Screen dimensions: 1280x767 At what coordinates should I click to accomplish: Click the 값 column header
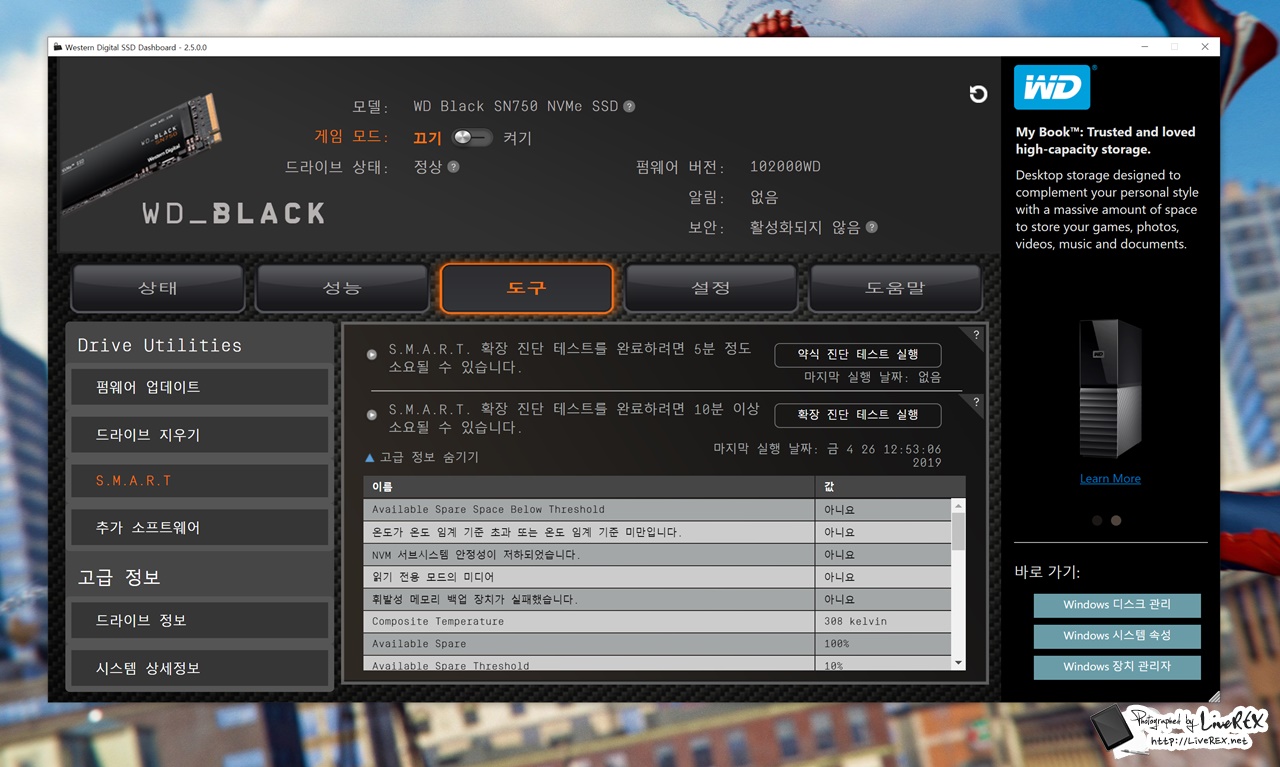tap(891, 487)
